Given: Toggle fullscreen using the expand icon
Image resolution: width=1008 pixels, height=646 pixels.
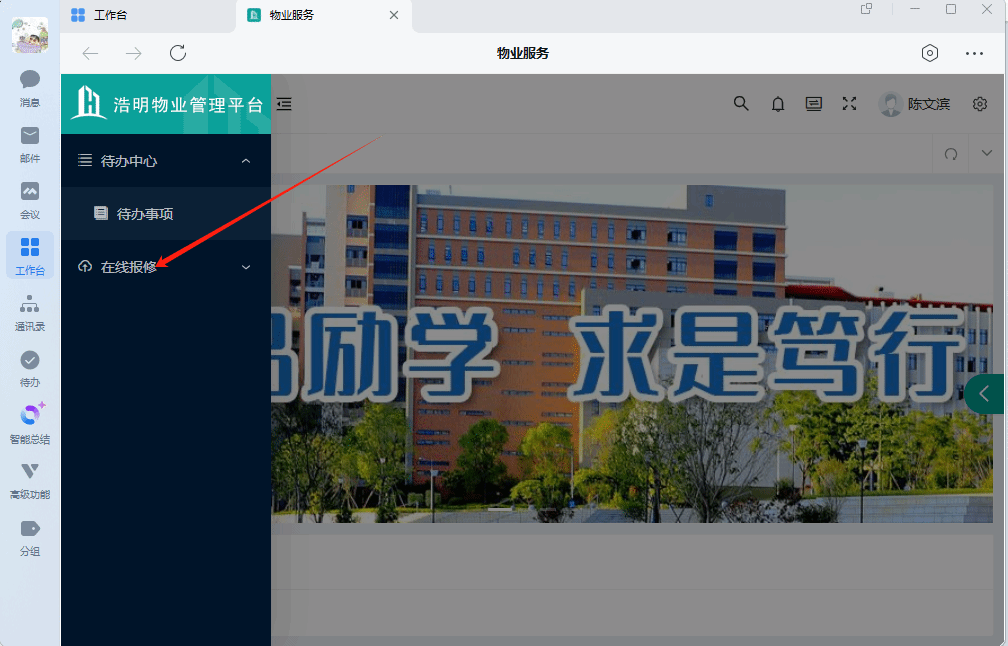Looking at the screenshot, I should [850, 103].
